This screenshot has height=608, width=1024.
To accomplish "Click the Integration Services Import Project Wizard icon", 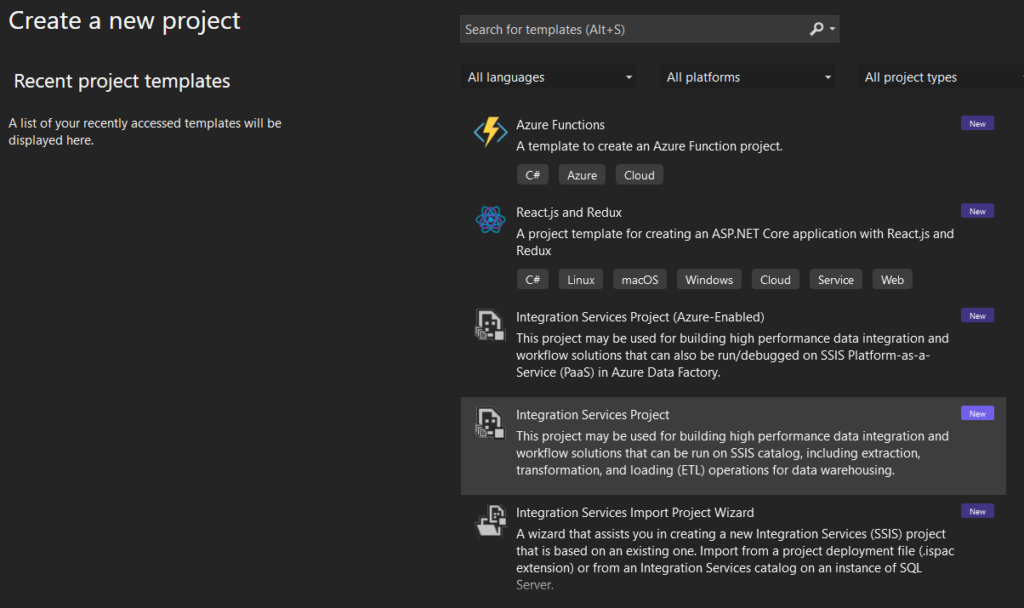I will 491,520.
